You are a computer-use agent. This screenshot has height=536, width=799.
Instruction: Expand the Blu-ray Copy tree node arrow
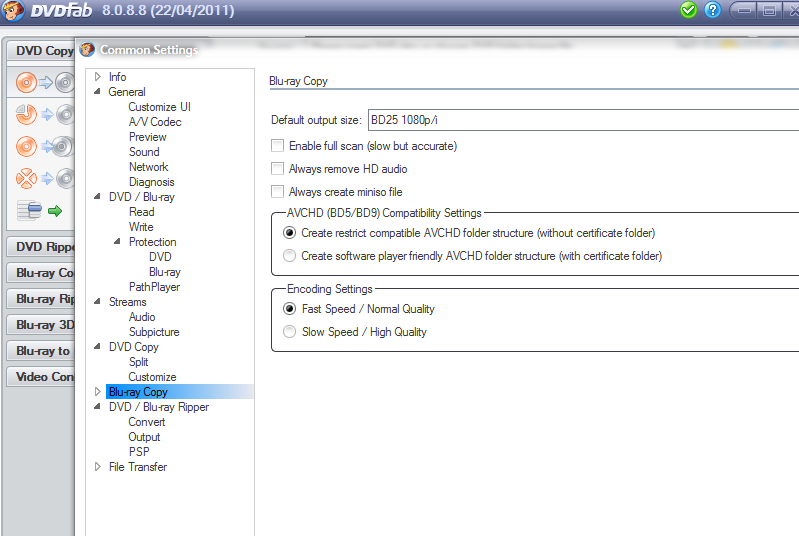[x=98, y=392]
